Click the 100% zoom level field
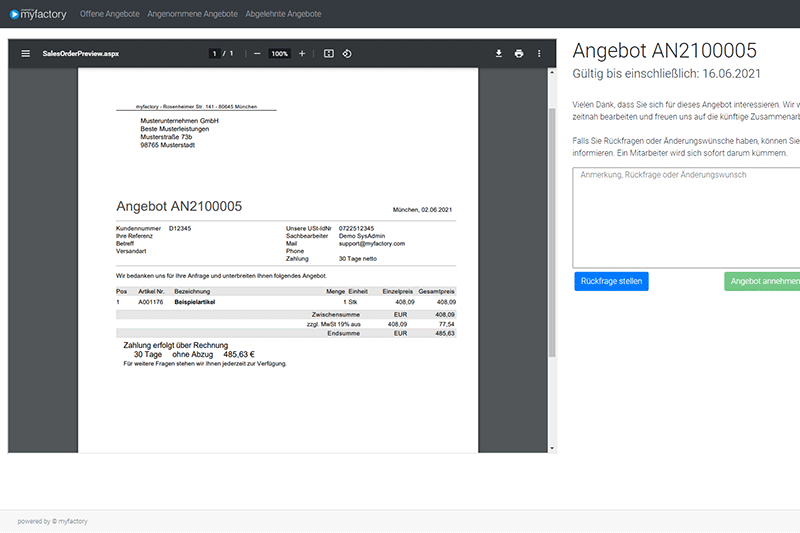This screenshot has height=533, width=800. click(x=280, y=54)
